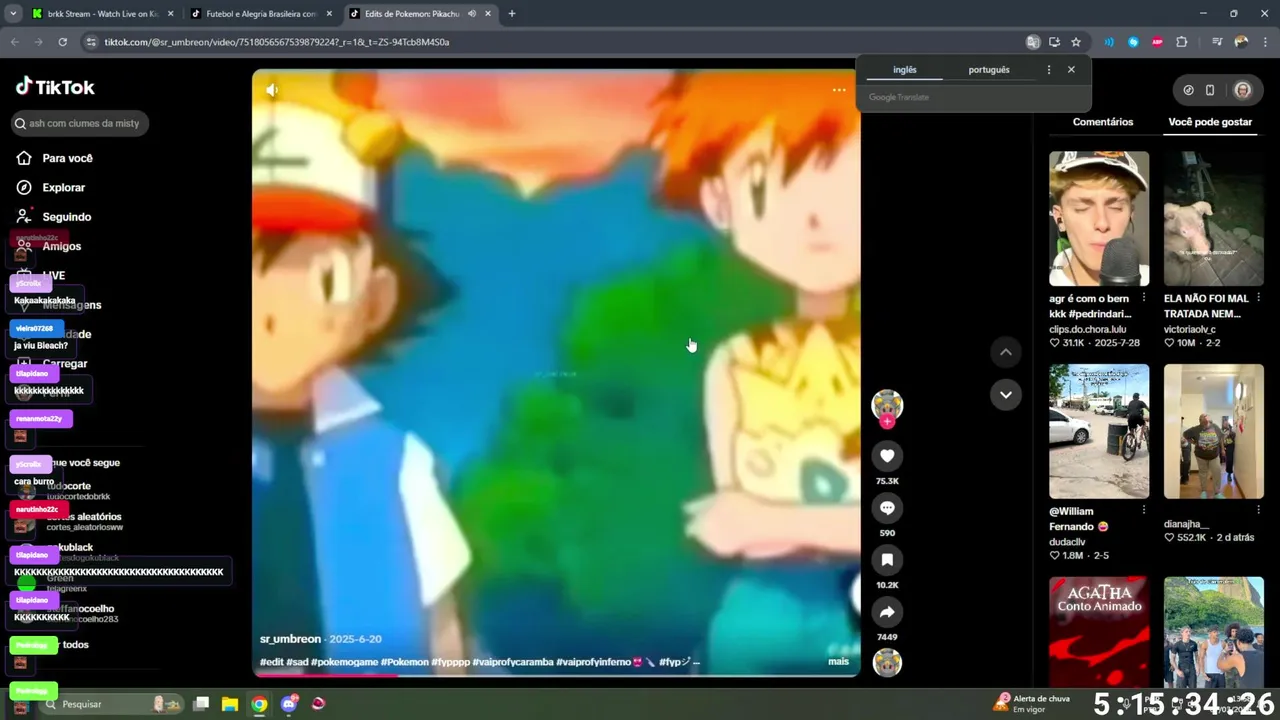The image size is (1280, 720).
Task: Open the video options three-dot menu
Action: pyautogui.click(x=839, y=90)
